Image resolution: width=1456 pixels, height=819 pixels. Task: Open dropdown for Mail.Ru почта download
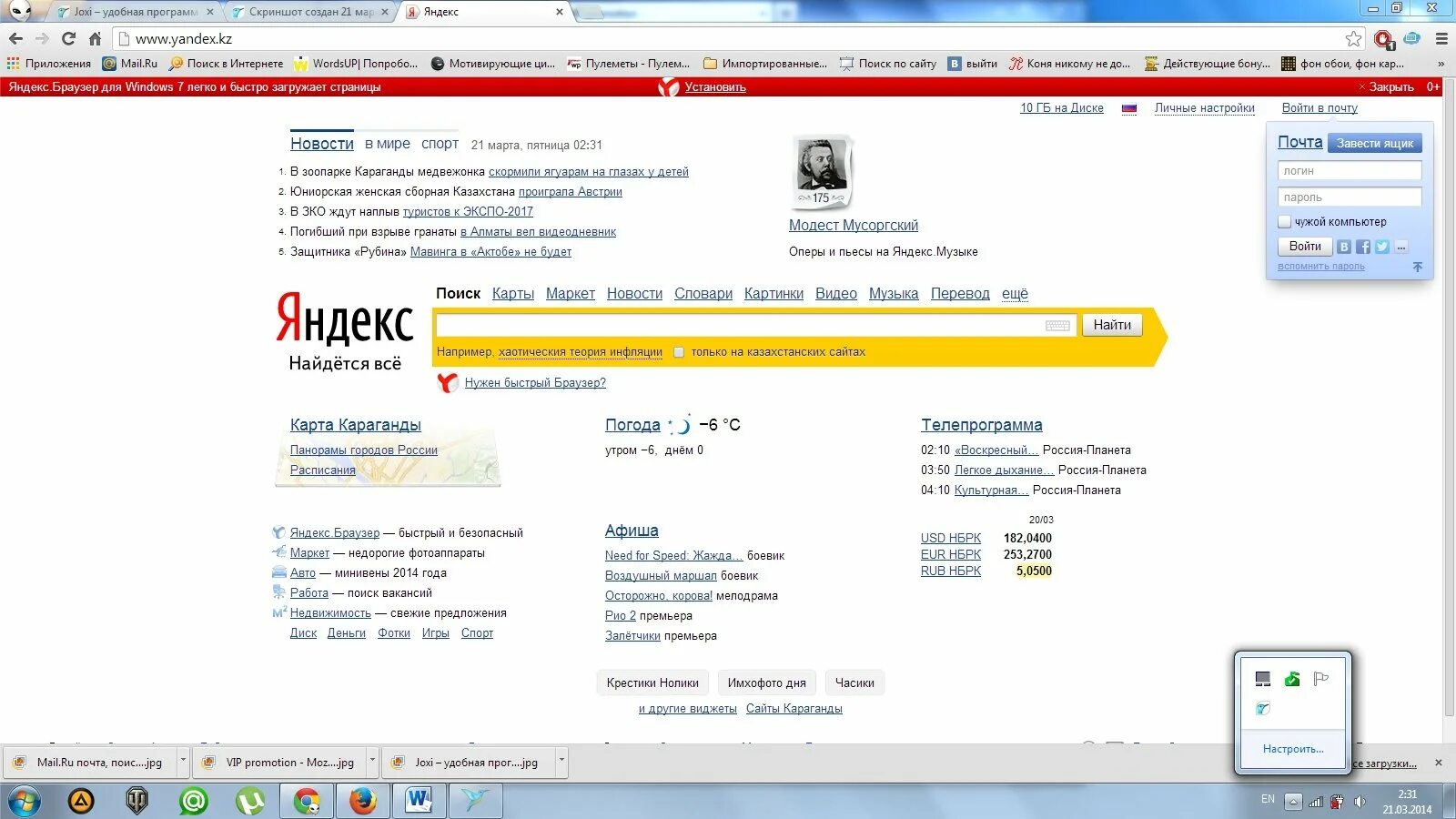point(183,761)
